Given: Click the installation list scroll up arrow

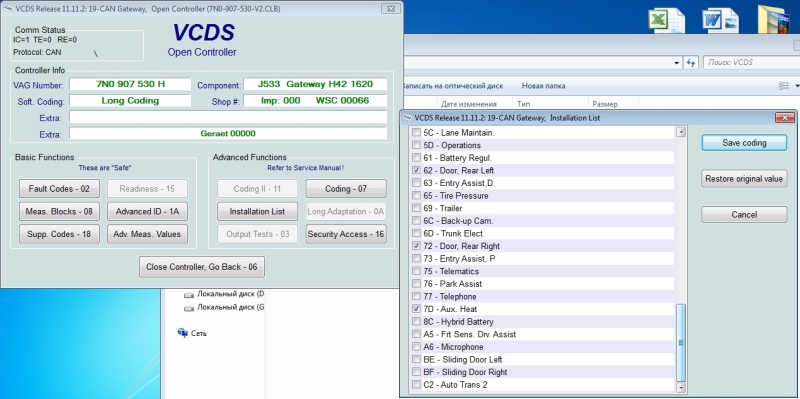Looking at the screenshot, I should click(681, 133).
